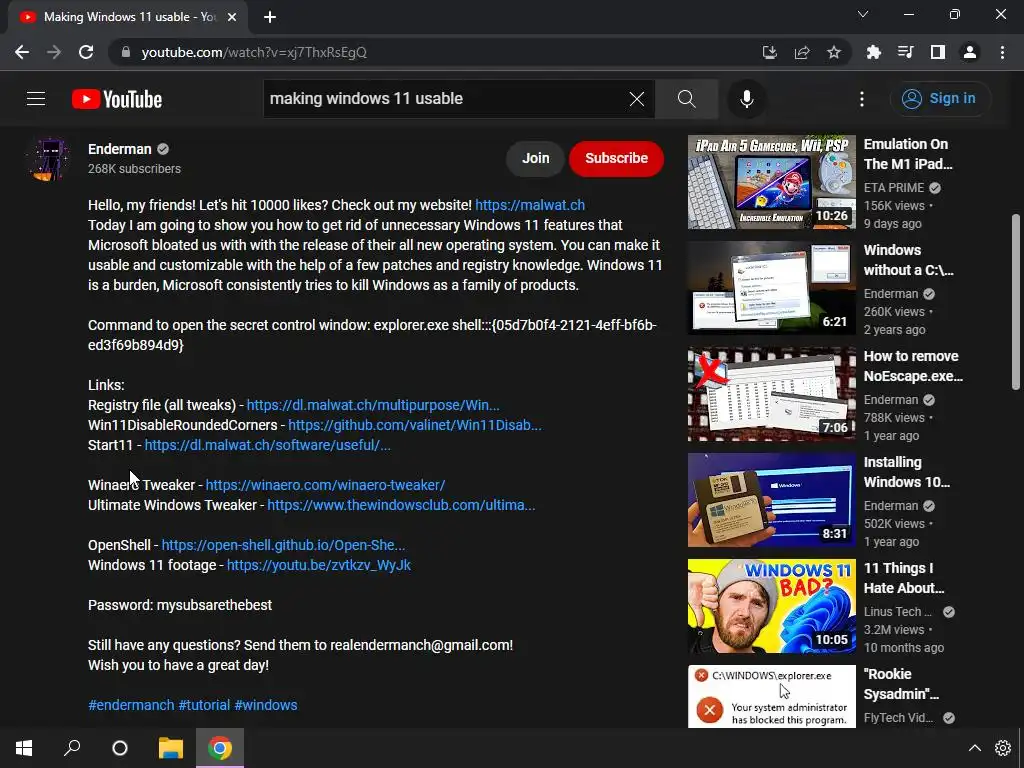The width and height of the screenshot is (1024, 768).
Task: Open Cortana circle on taskbar
Action: [120, 748]
